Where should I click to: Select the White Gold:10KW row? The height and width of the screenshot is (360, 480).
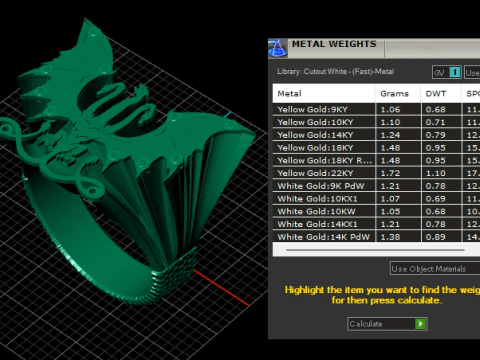376,211
